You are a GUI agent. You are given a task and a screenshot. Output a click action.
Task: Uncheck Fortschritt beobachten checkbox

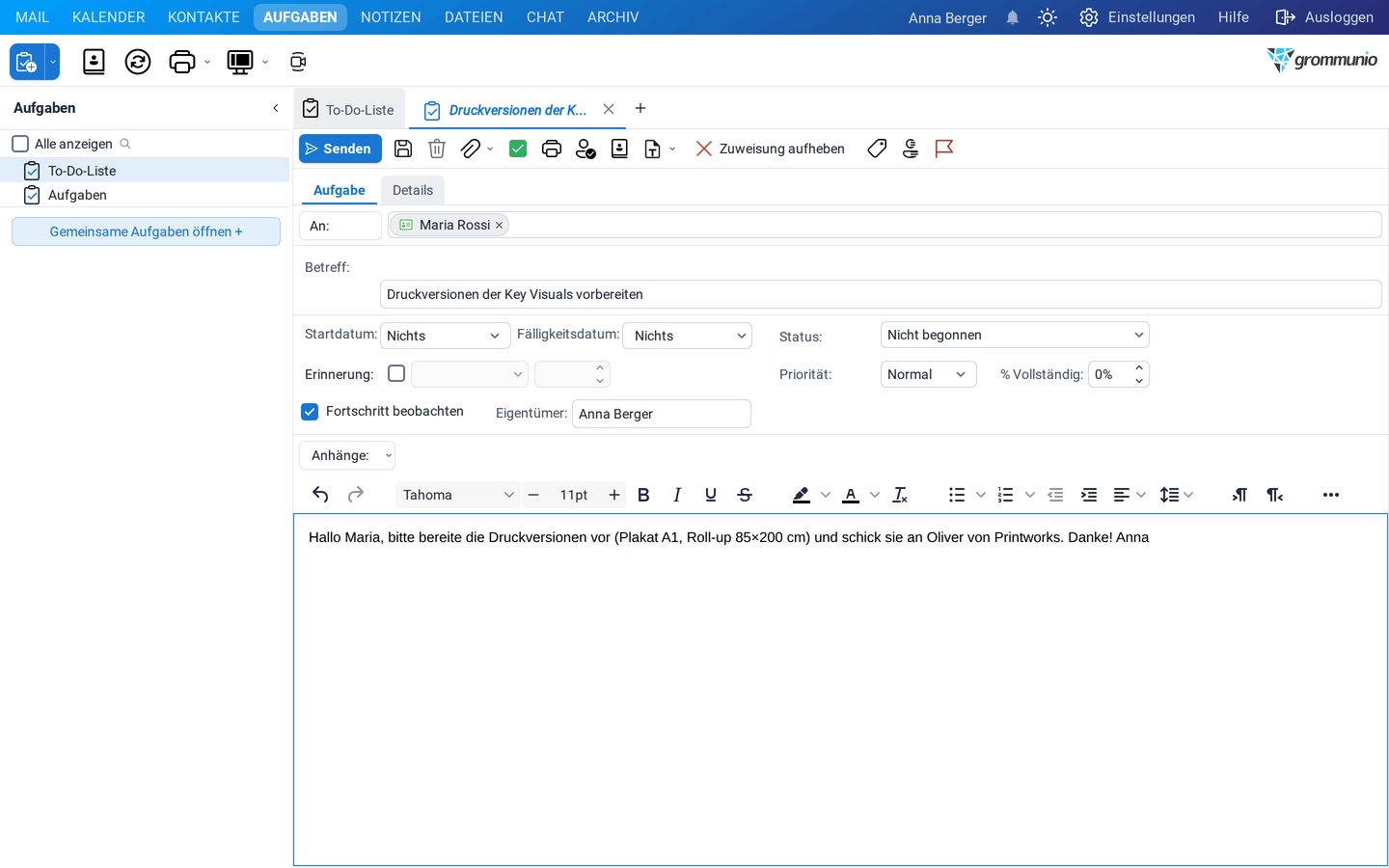[x=310, y=412]
